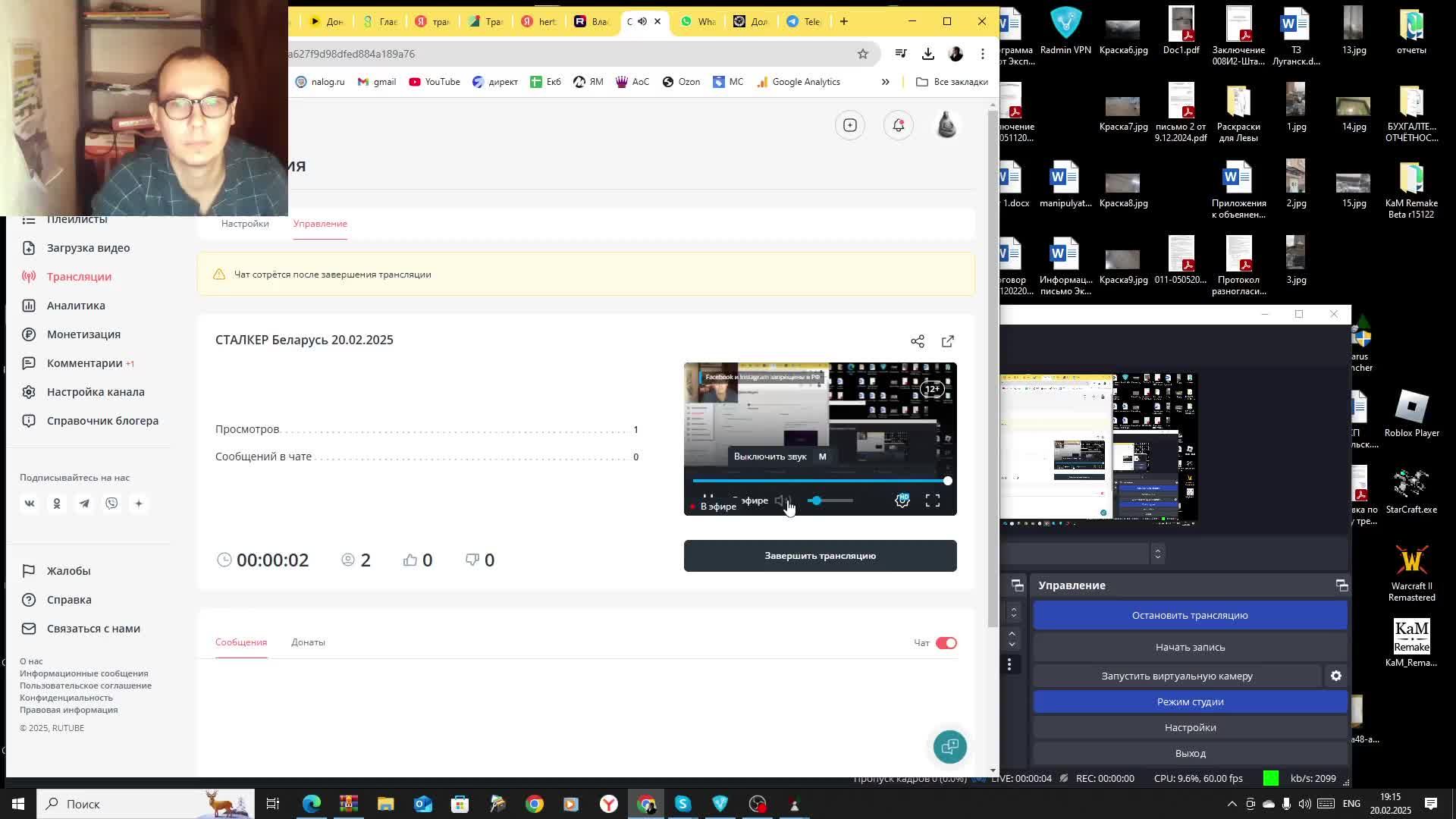
Task: Bookmark the page with star icon
Action: point(863,54)
